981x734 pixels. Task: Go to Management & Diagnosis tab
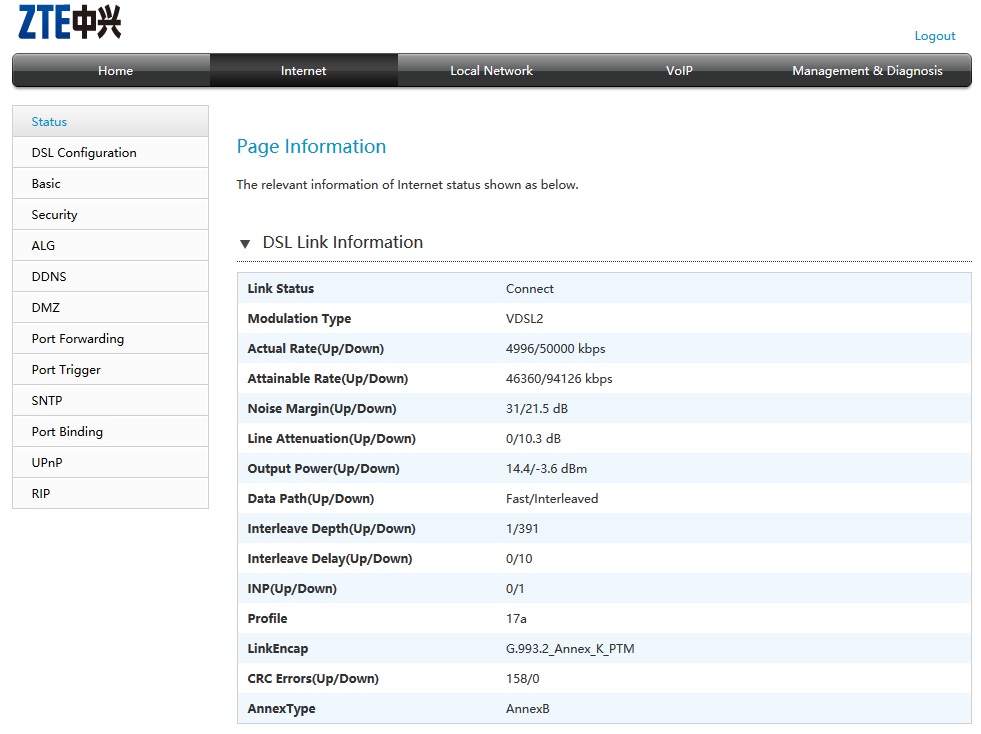(866, 71)
